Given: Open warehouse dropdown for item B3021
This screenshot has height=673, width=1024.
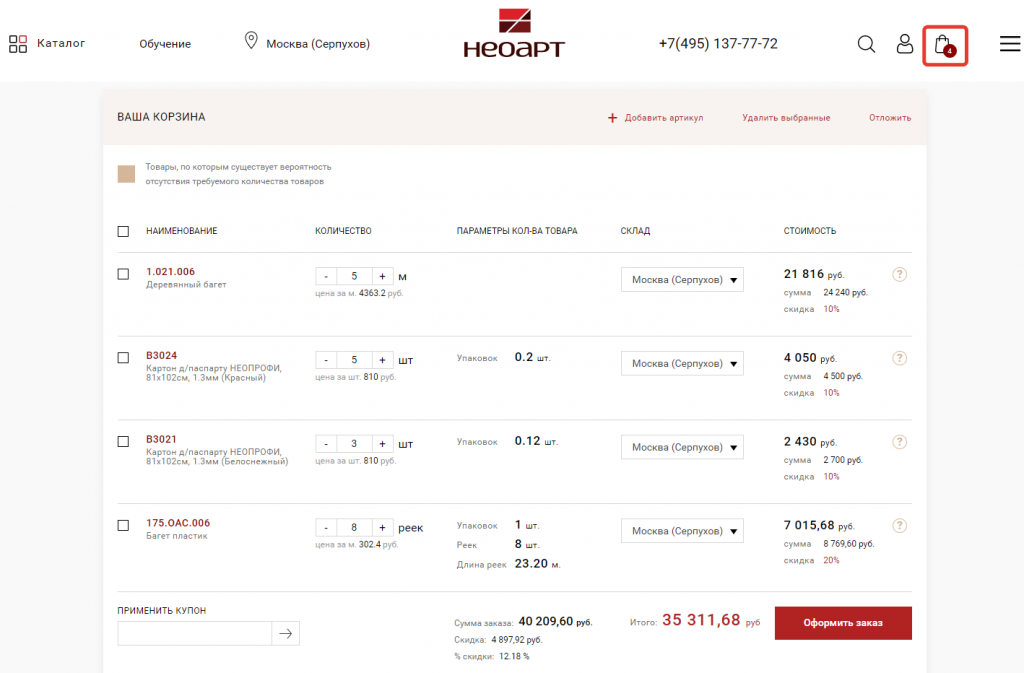Looking at the screenshot, I should pos(682,447).
